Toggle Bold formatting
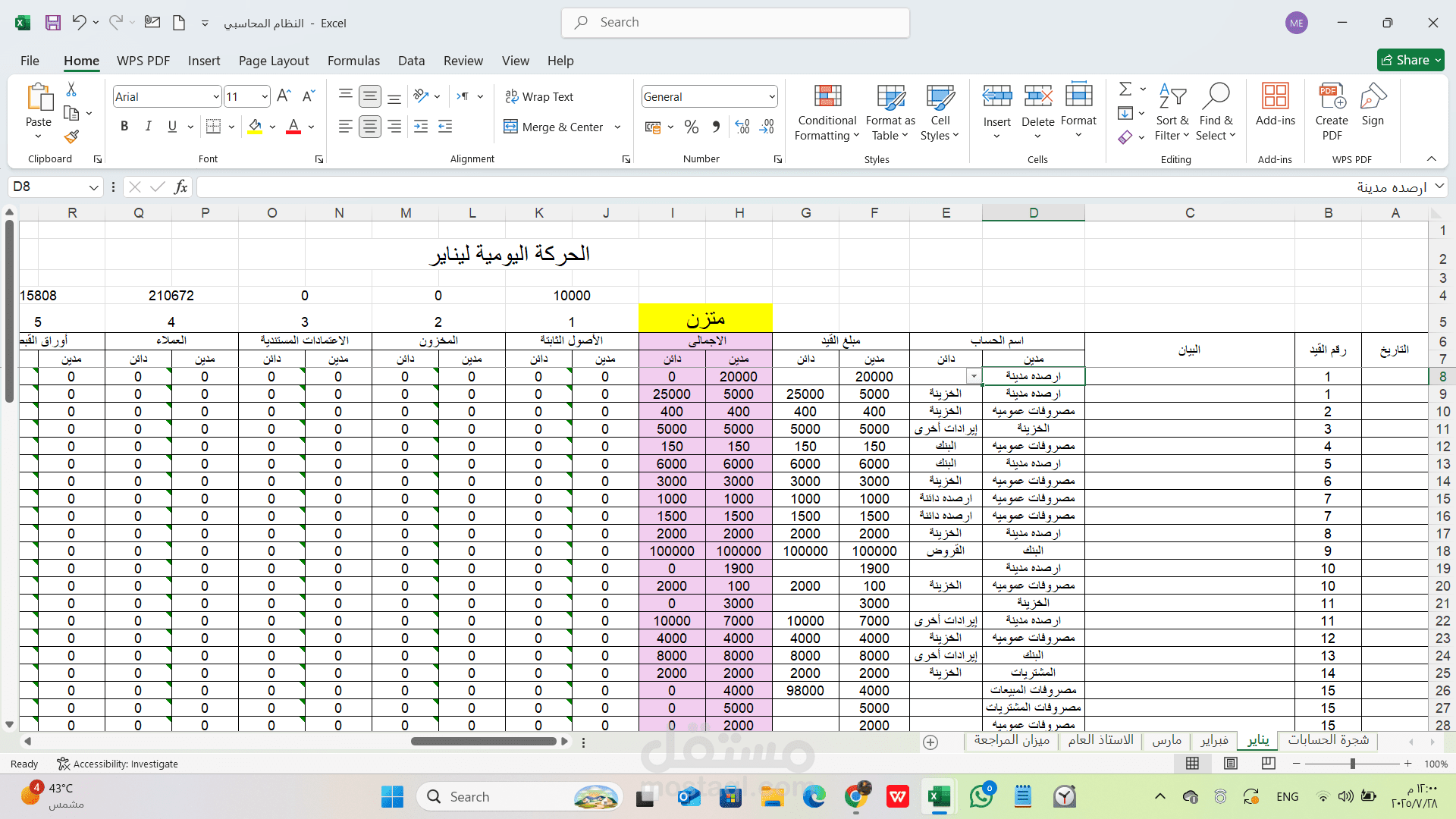The image size is (1456, 819). pos(124,127)
